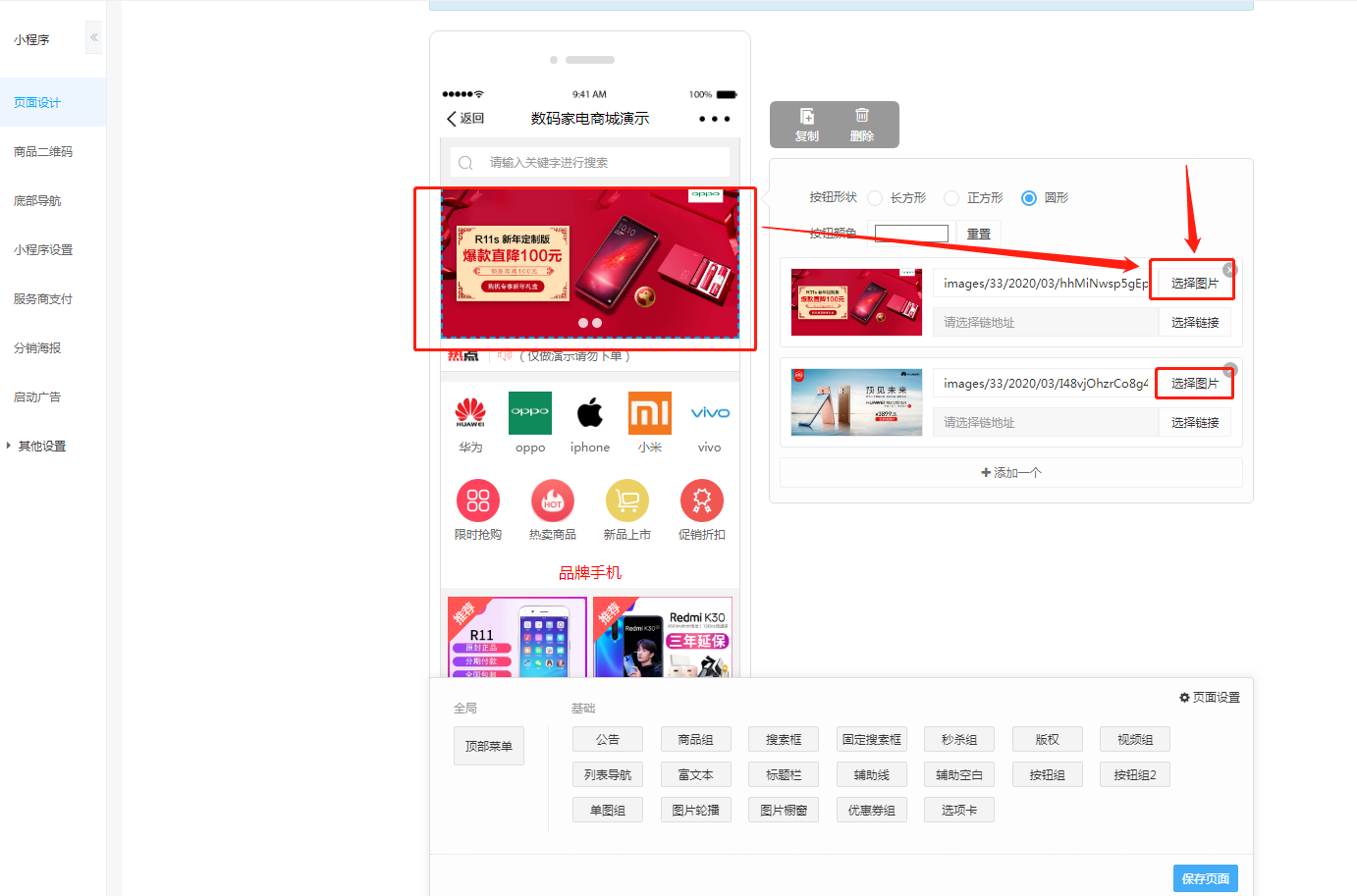This screenshot has width=1357, height=896.
Task: Remove first carousel image with its x icon
Action: click(x=1229, y=269)
